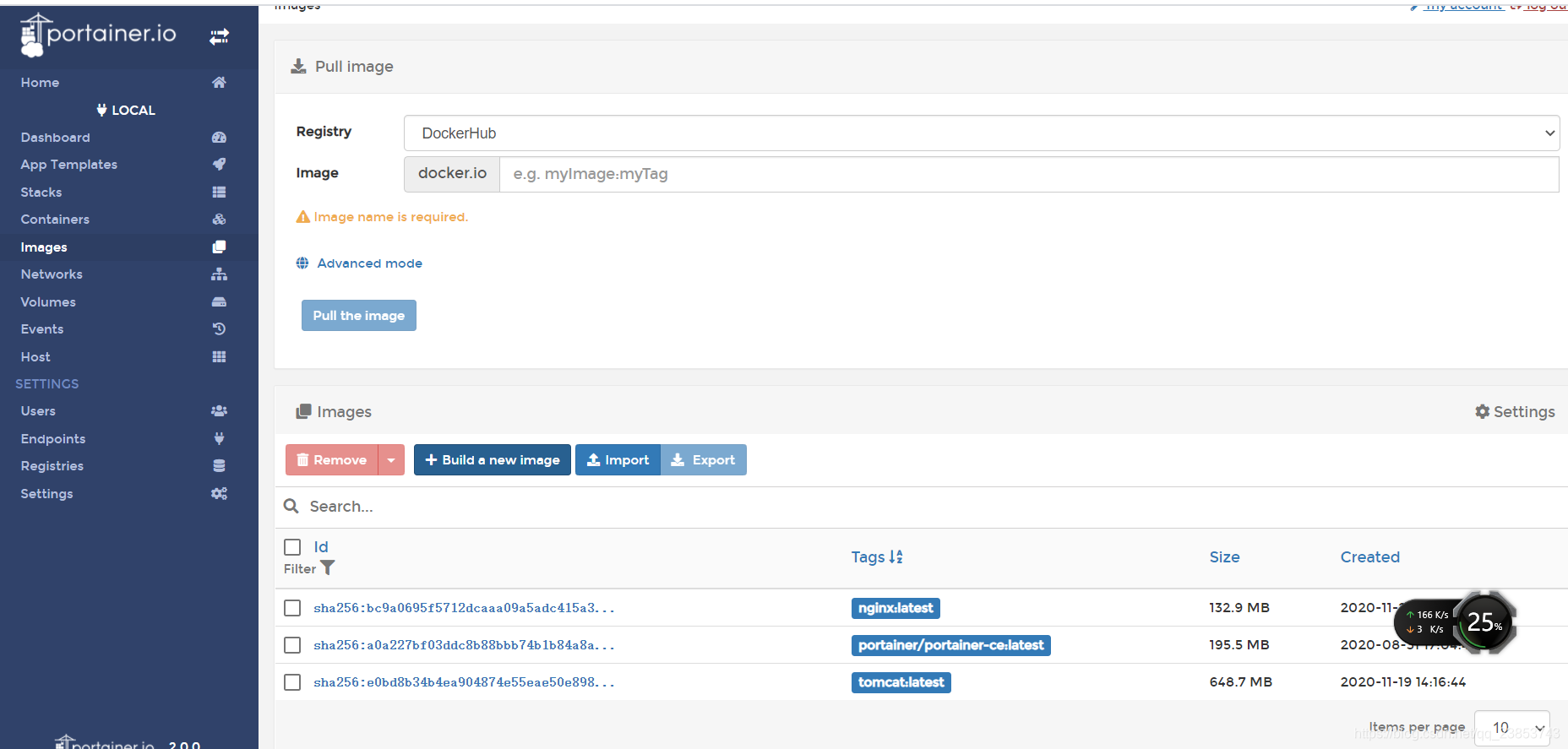Click Build a new image button

(x=493, y=459)
